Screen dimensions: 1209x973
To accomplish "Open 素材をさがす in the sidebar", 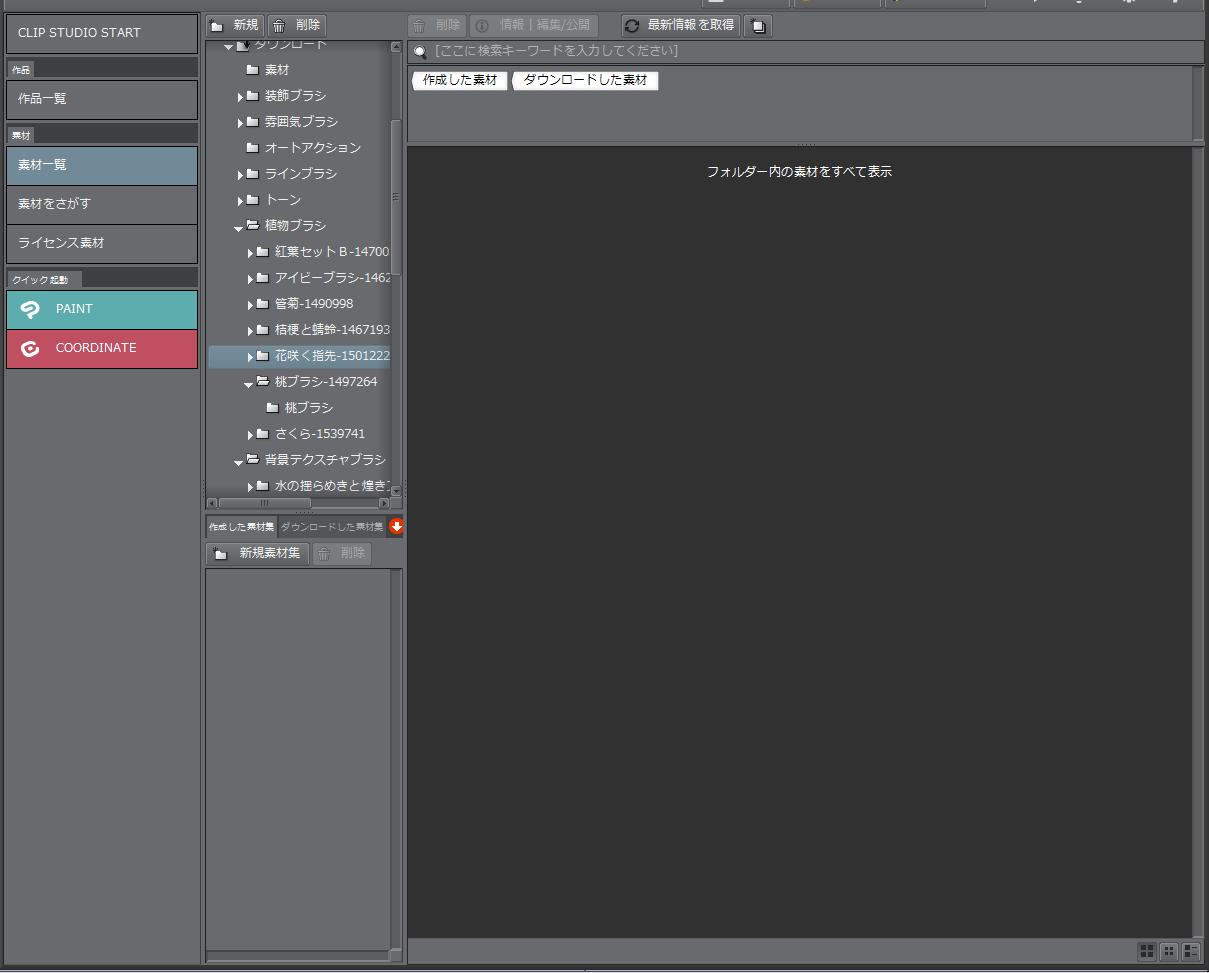I will coord(102,204).
